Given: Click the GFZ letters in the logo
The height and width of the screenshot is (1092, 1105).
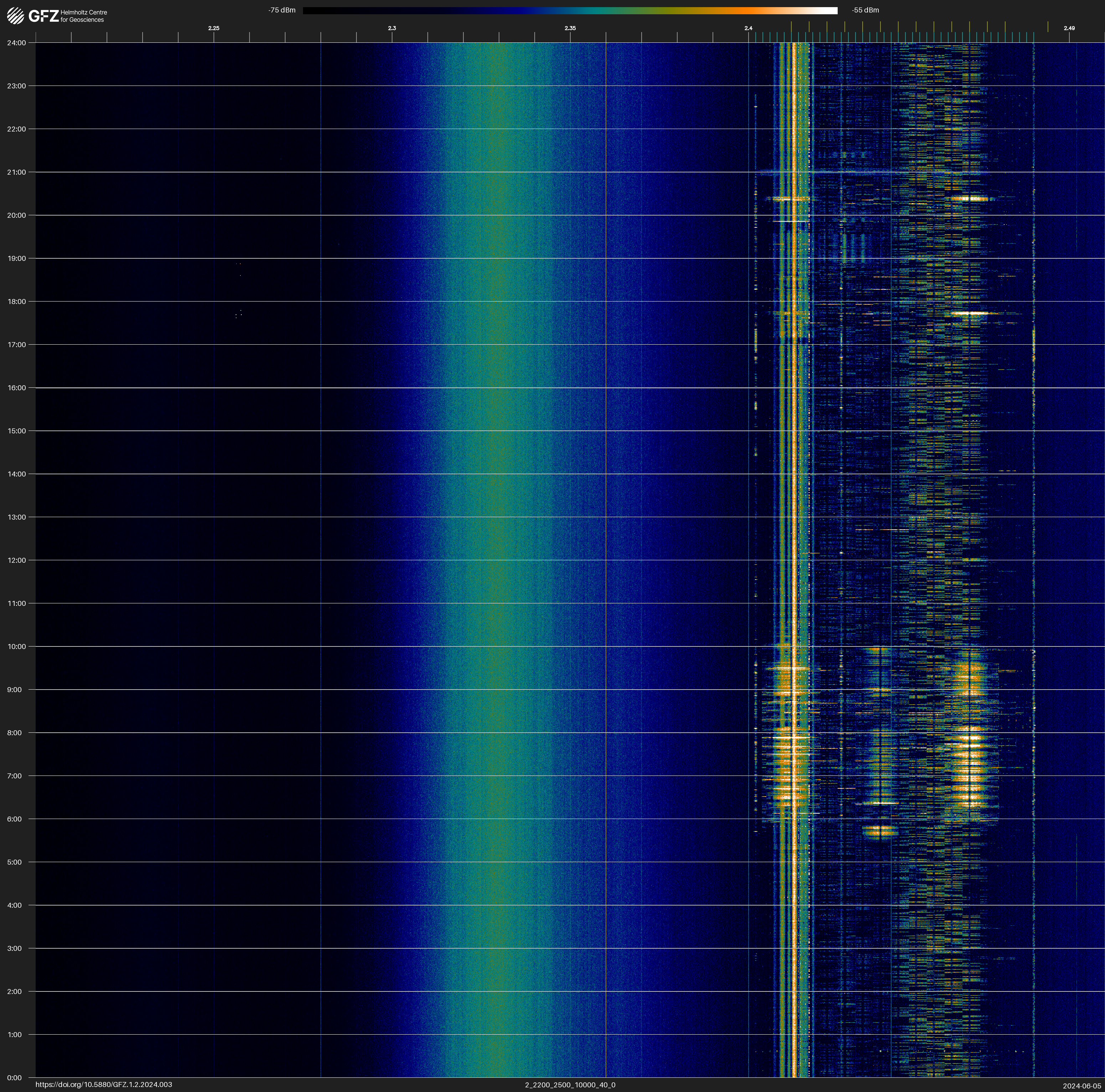Looking at the screenshot, I should (43, 16).
